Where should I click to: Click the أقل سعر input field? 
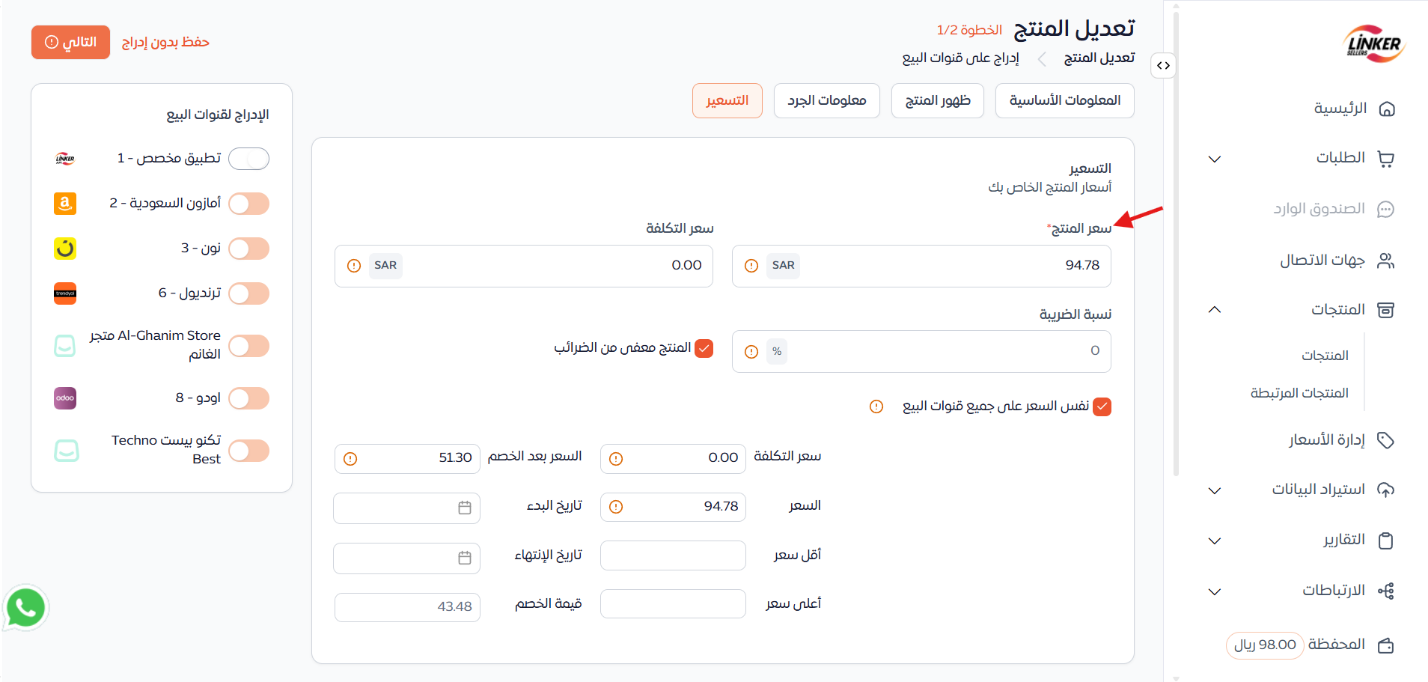click(673, 555)
